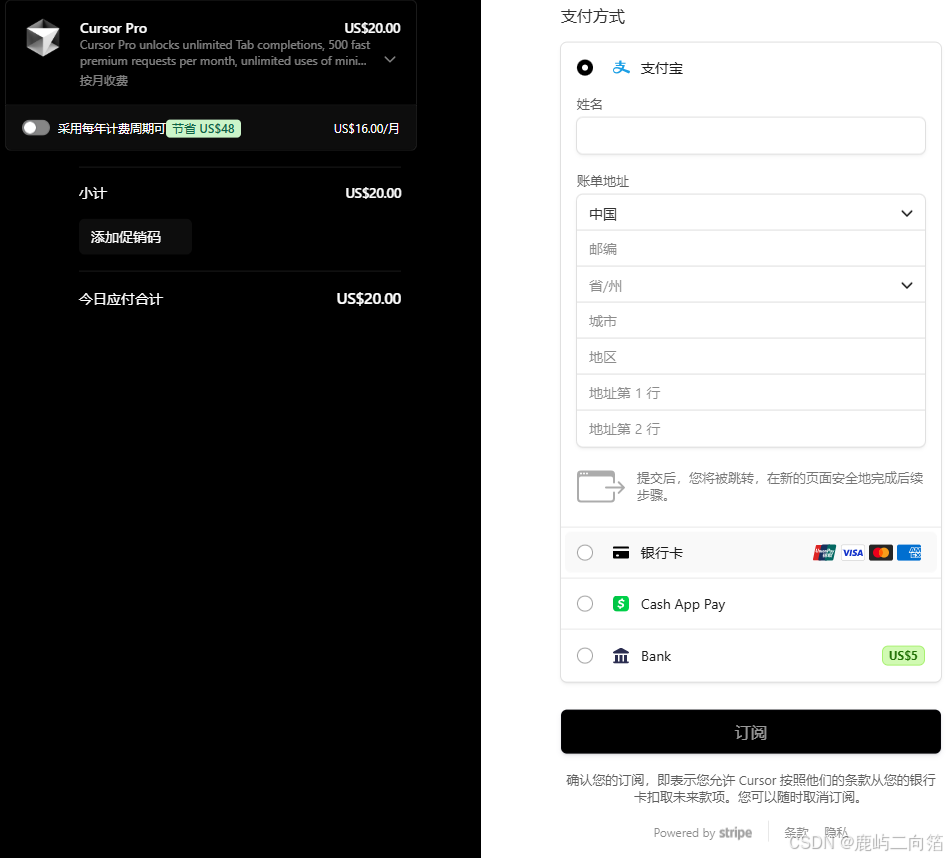Open the 隐私 privacy link

[836, 833]
